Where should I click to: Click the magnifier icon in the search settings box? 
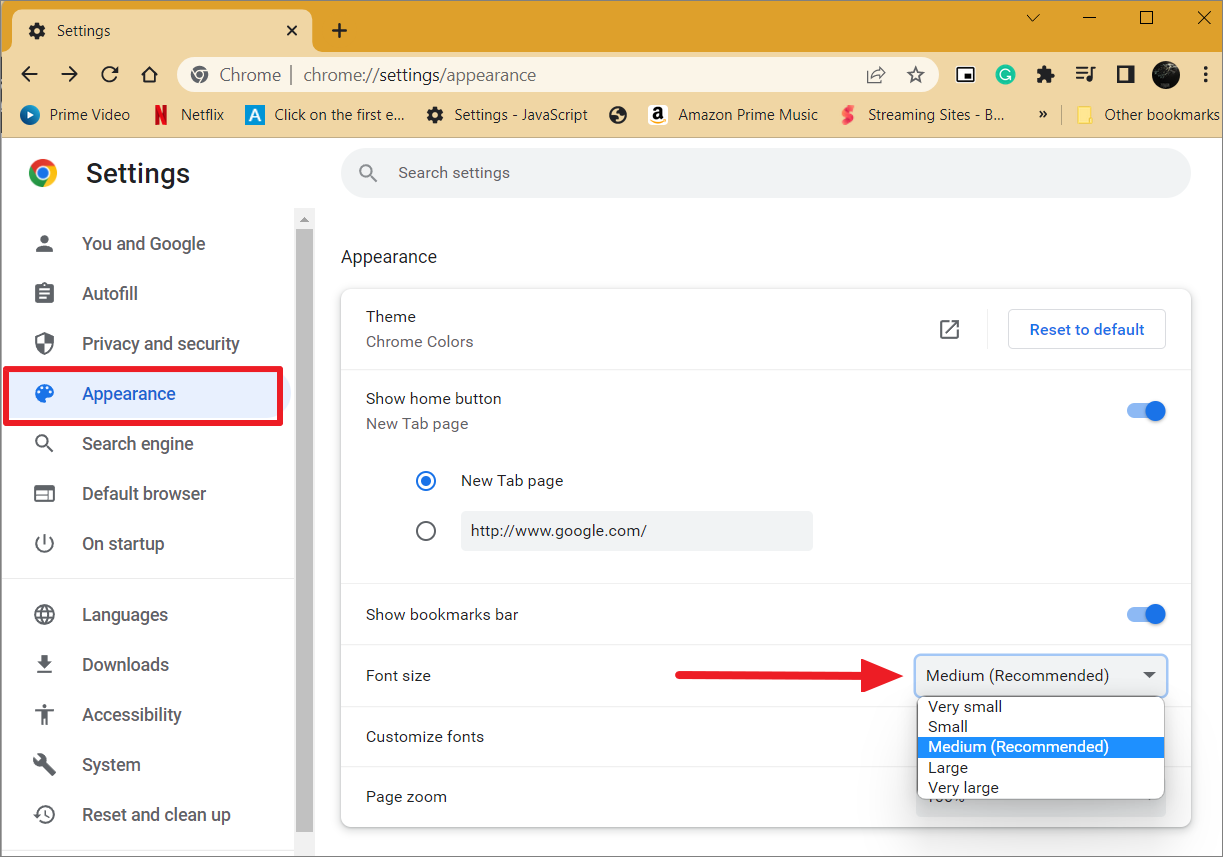pyautogui.click(x=368, y=173)
